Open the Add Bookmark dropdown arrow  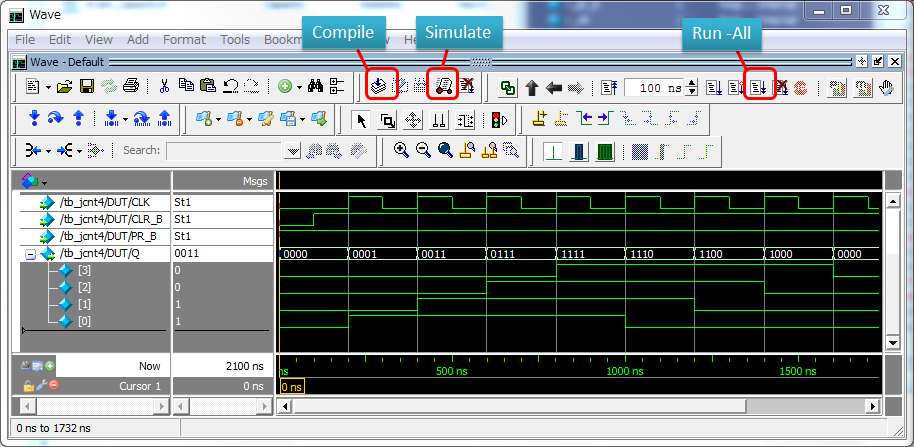click(x=217, y=119)
